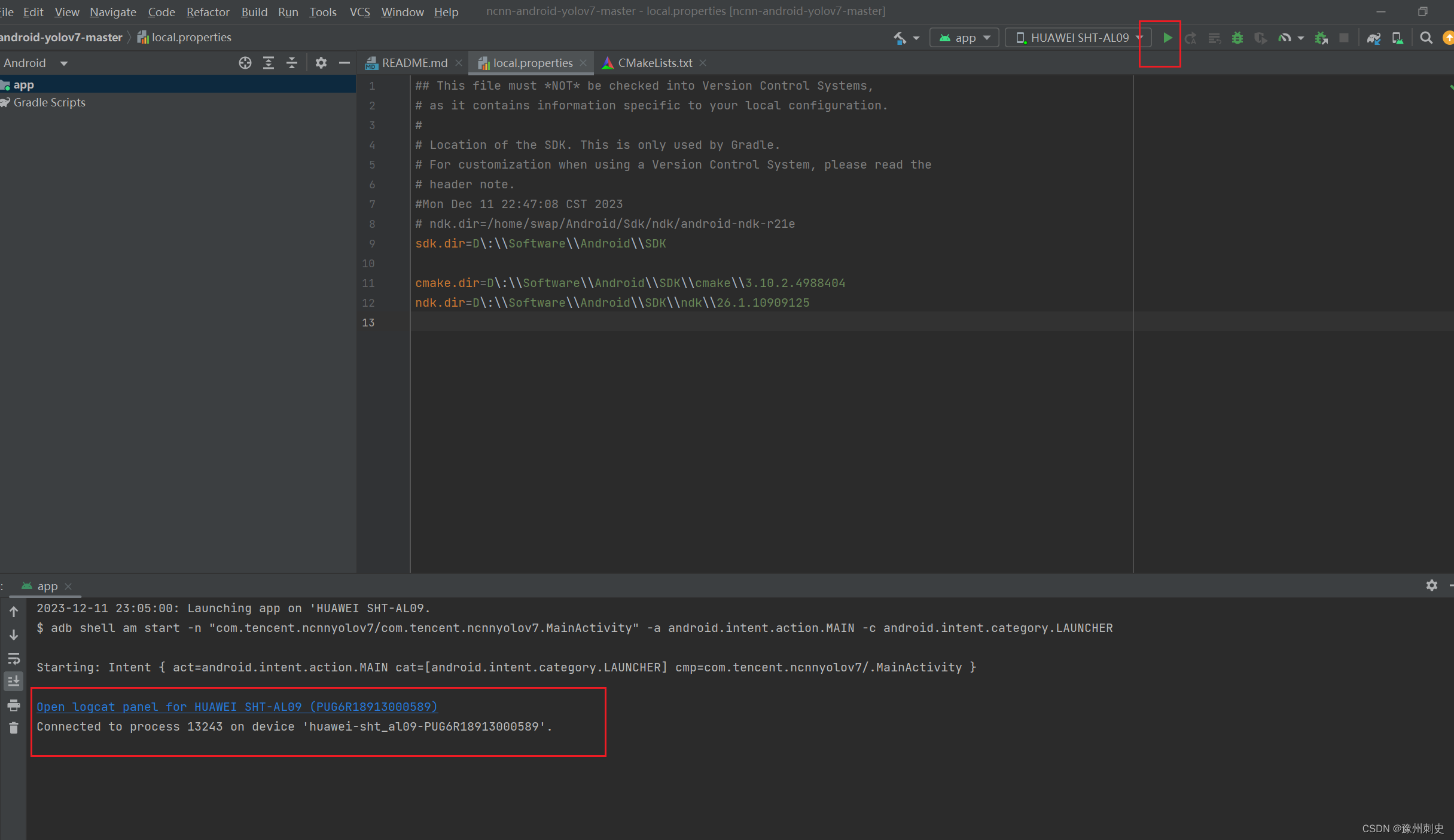Open the Build menu
Image resolution: width=1454 pixels, height=840 pixels.
coord(254,12)
